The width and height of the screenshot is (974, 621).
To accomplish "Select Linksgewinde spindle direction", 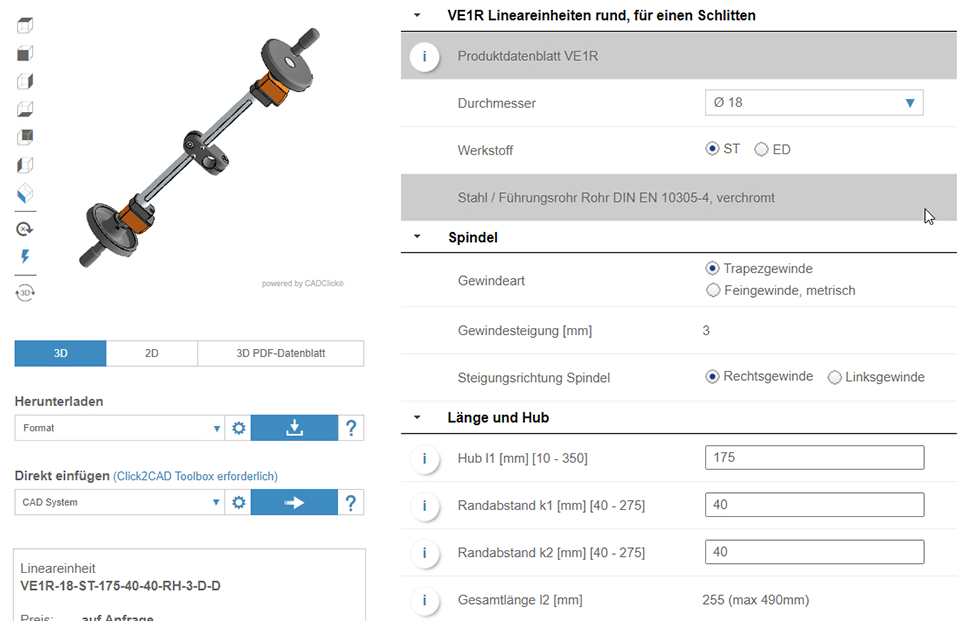I will pos(834,377).
